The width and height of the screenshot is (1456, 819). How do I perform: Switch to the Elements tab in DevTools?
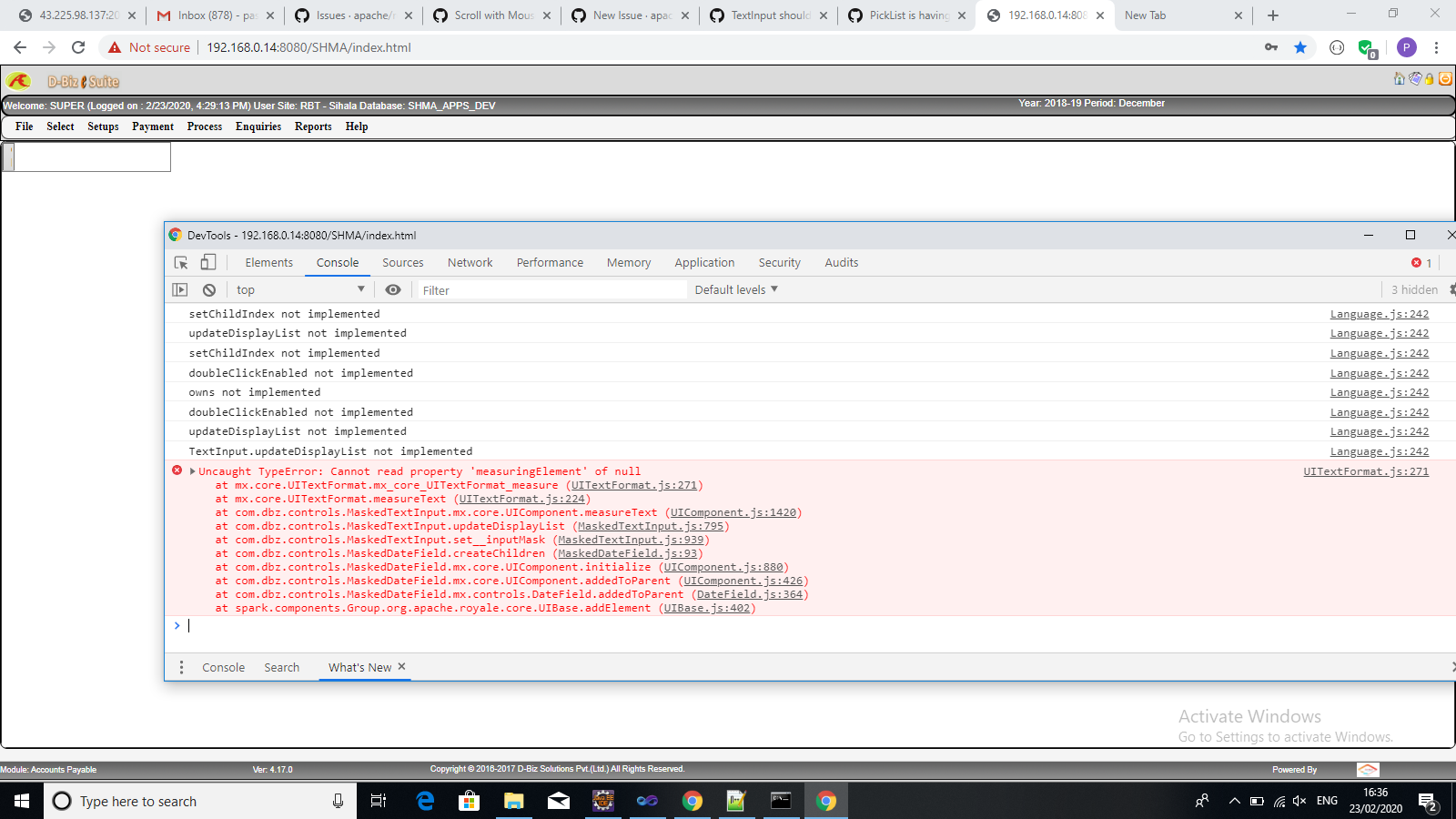269,262
